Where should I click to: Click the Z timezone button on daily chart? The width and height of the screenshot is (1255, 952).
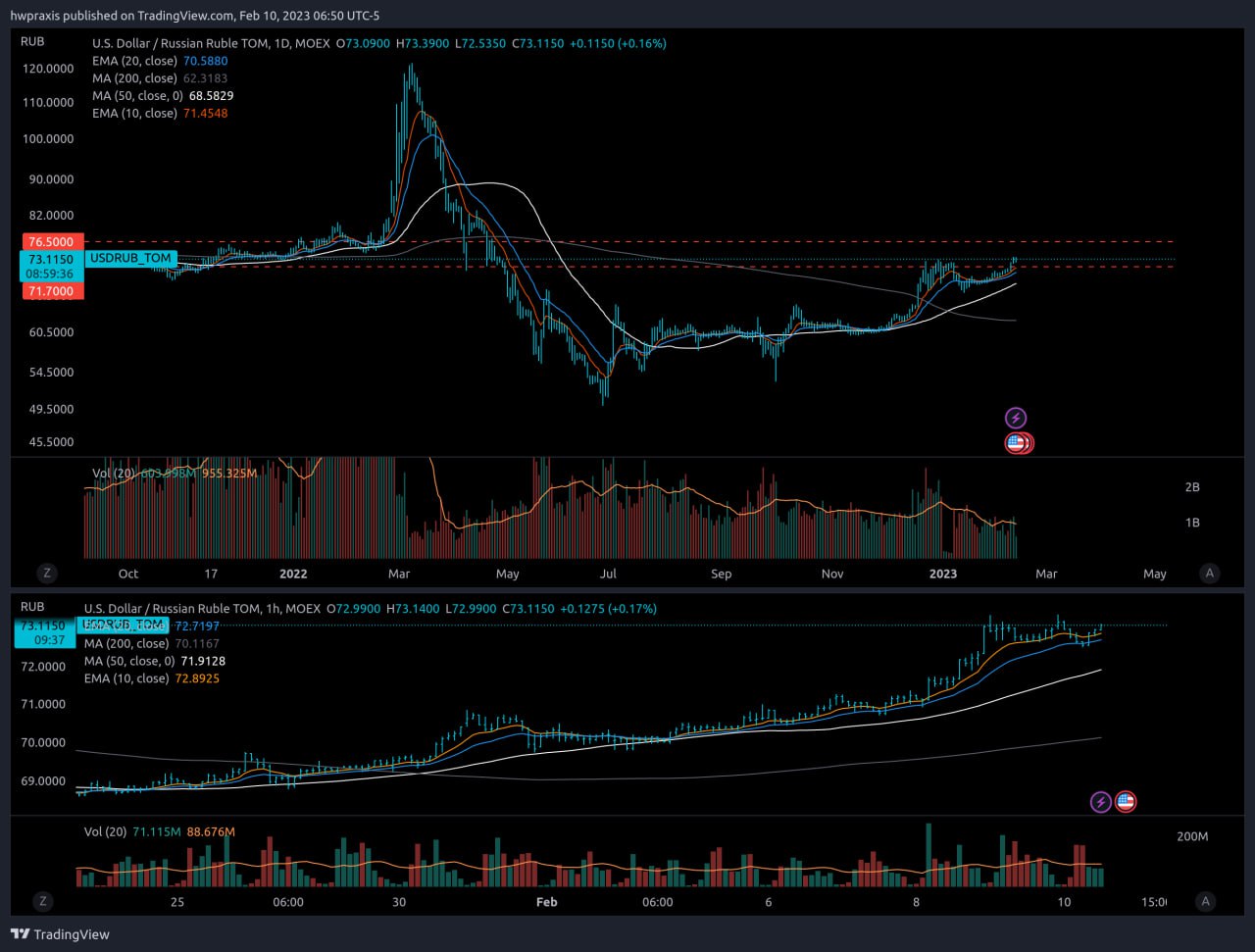coord(46,574)
